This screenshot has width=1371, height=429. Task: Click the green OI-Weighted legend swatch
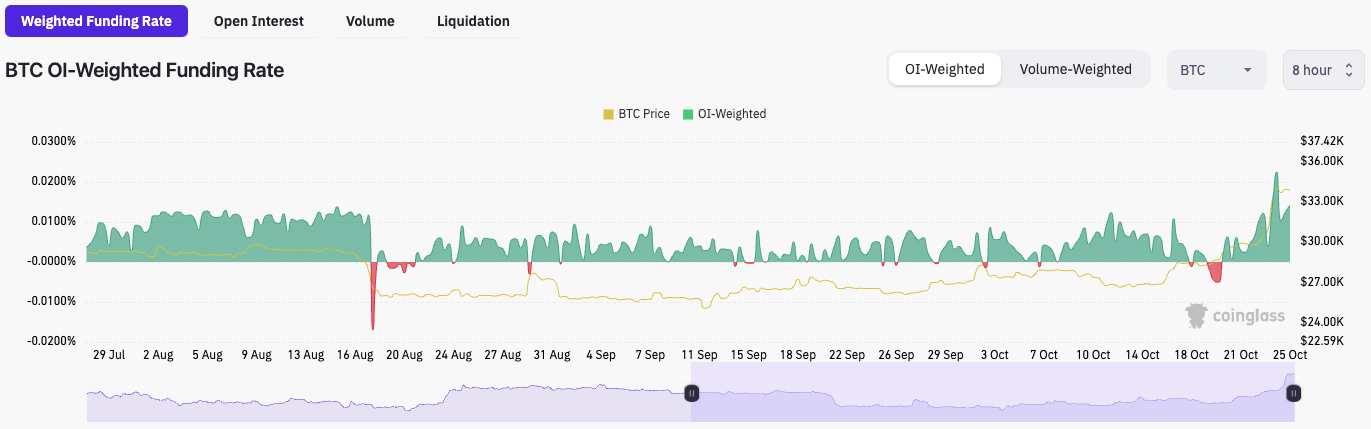tap(688, 114)
